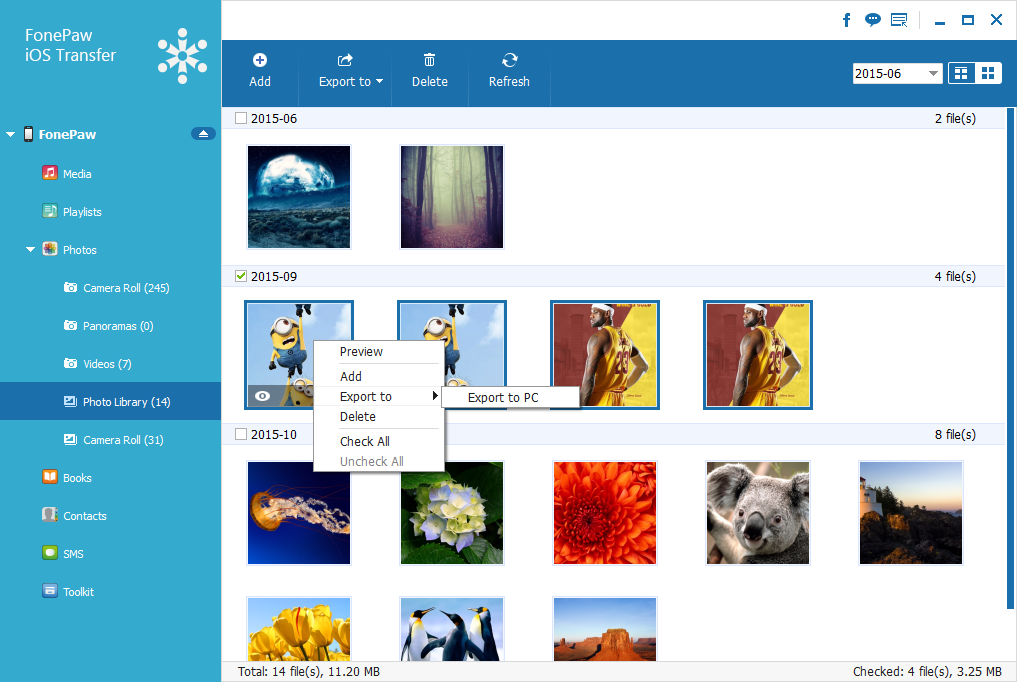This screenshot has width=1017, height=682.
Task: Click the Add plus icon in the toolbar
Action: [260, 60]
